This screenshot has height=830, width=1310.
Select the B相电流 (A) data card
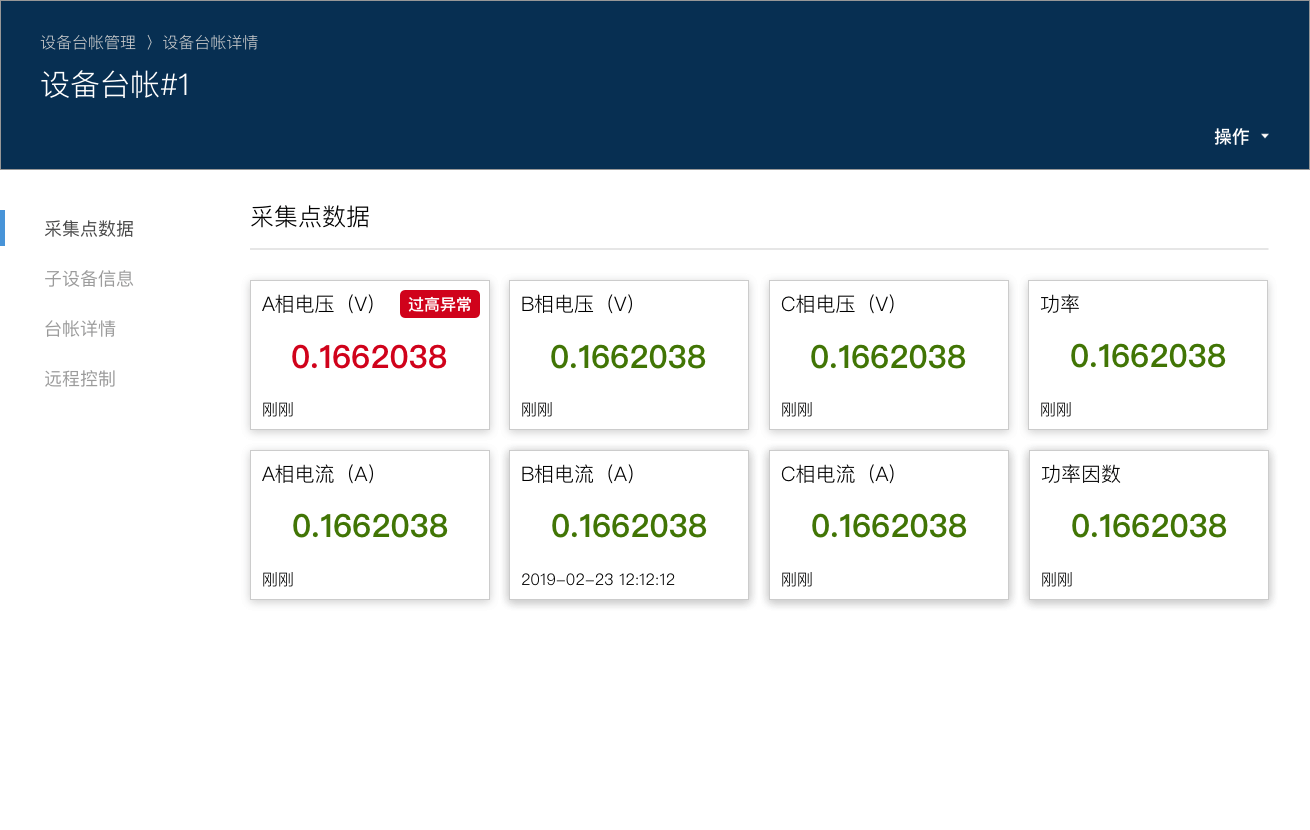click(628, 525)
